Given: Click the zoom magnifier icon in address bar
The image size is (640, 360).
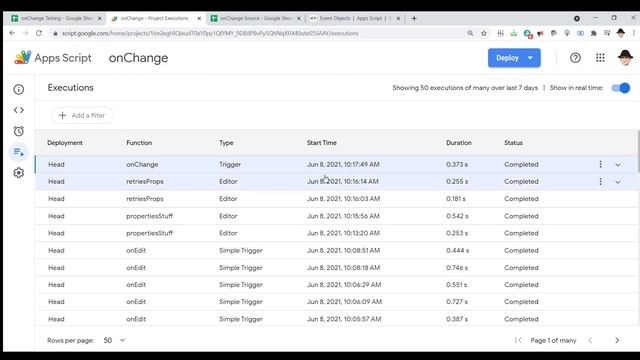Looking at the screenshot, I should click(470, 33).
